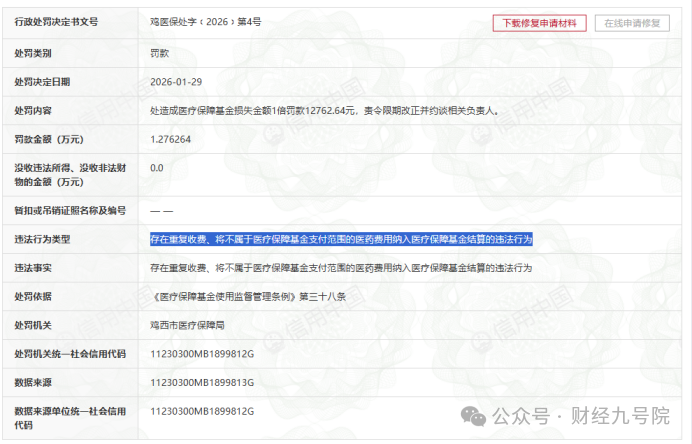Screen dimensions: 692x444
Task: Click the 违法行为类型 label
Action: [42, 239]
